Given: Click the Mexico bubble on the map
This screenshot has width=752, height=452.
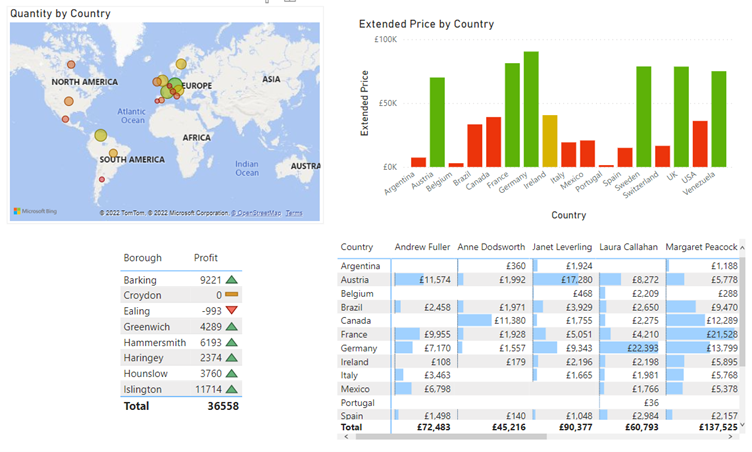Looking at the screenshot, I should 65,119.
